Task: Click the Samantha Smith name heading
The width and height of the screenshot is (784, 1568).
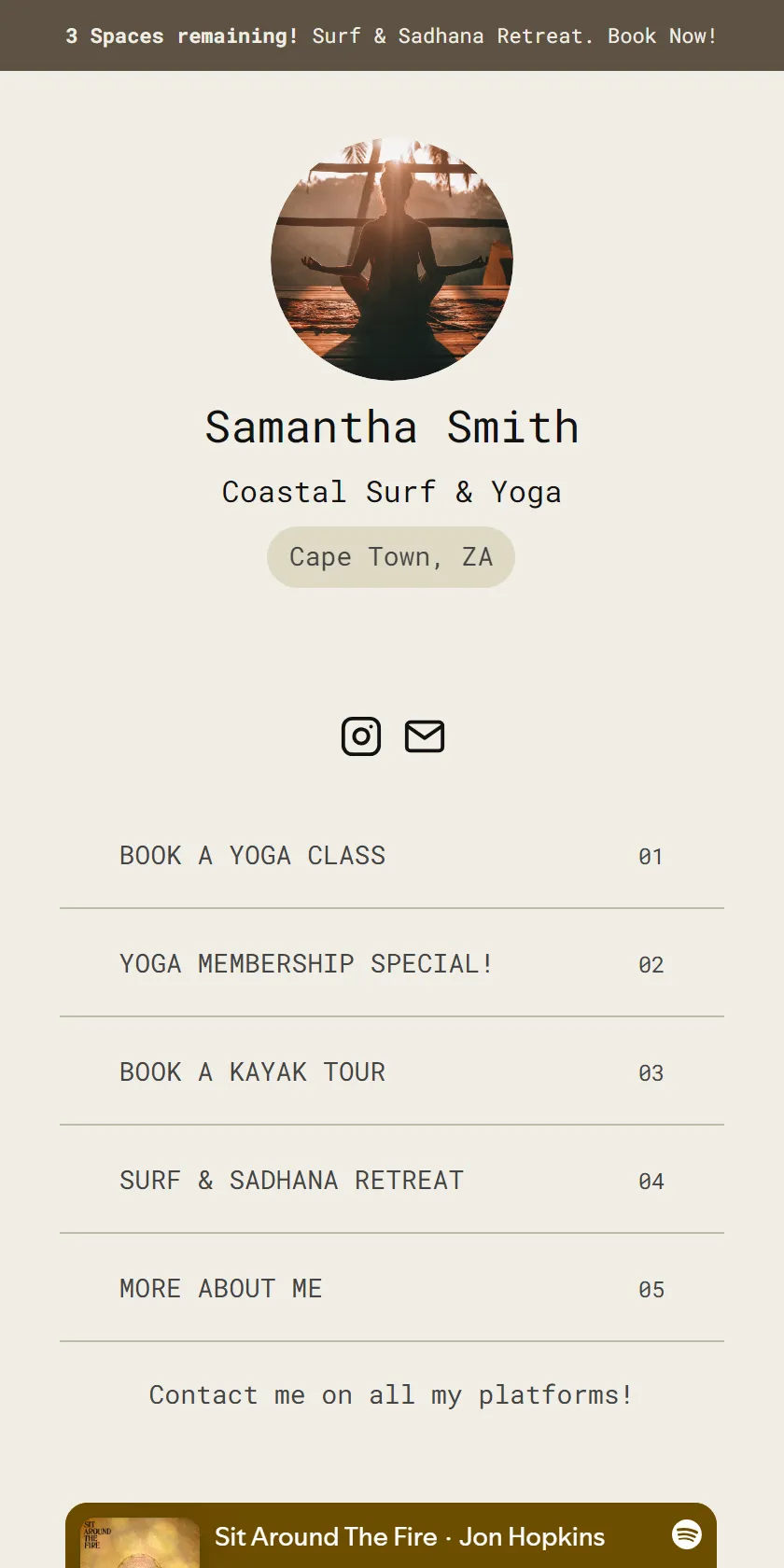Action: (x=392, y=427)
